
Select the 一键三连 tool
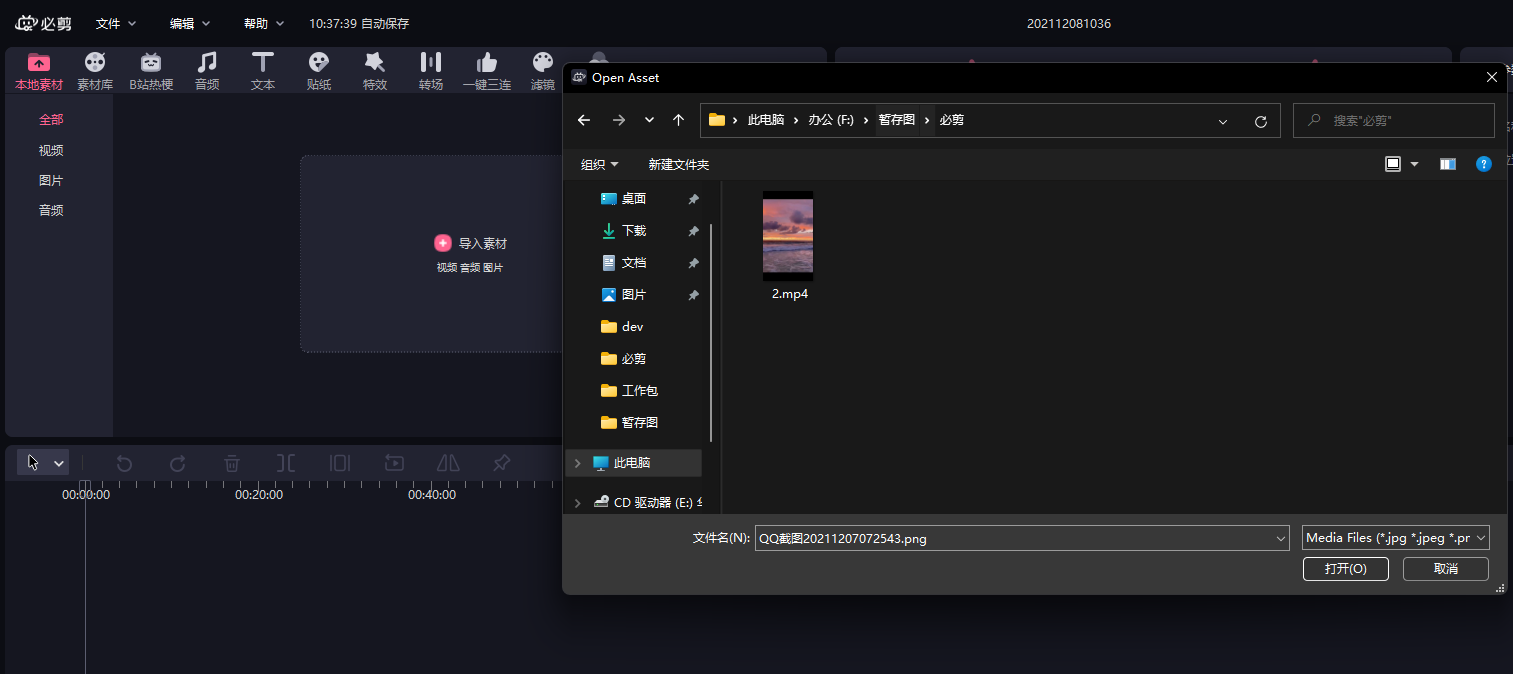pyautogui.click(x=487, y=70)
